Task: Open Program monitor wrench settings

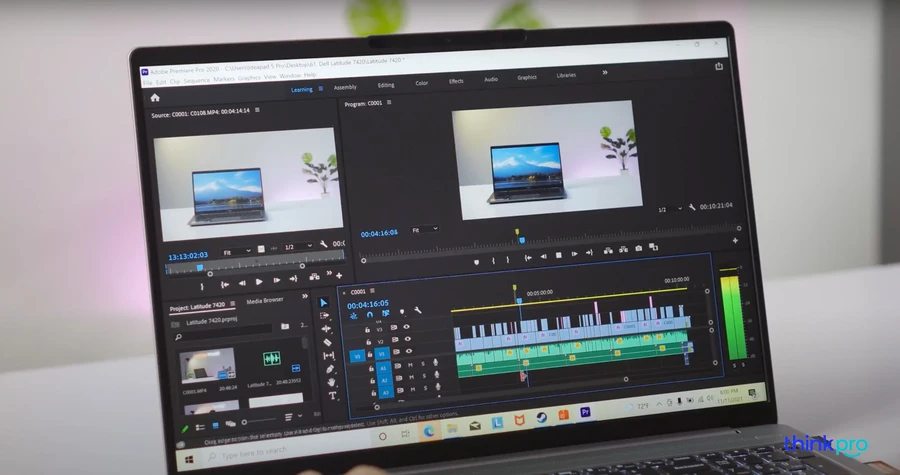Action: [692, 208]
